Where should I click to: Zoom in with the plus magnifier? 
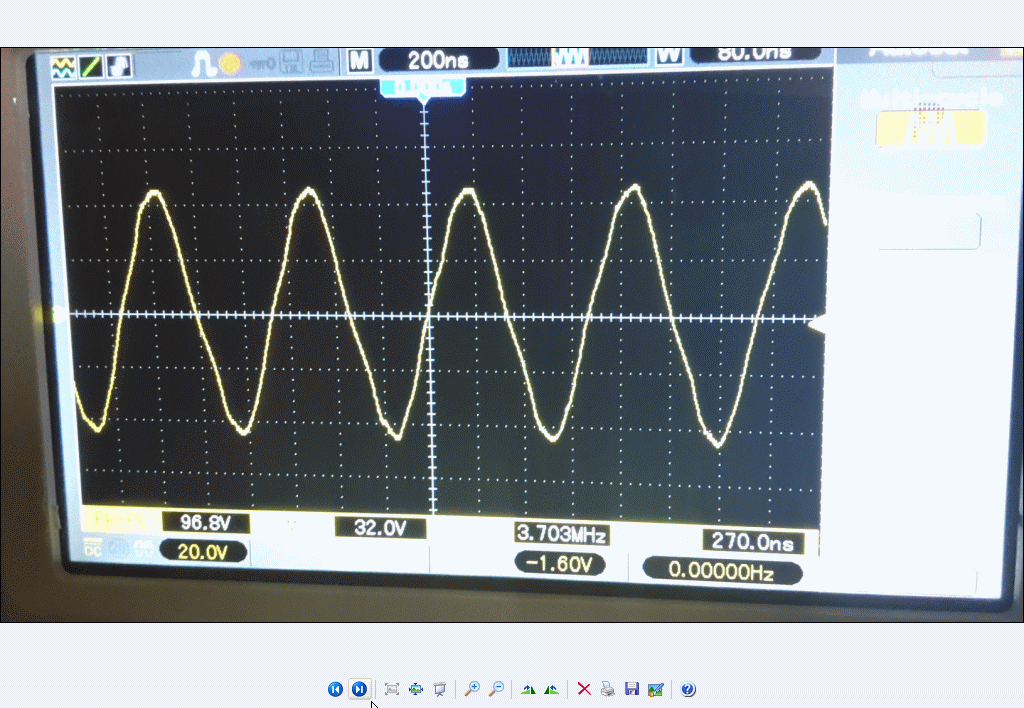tap(472, 689)
